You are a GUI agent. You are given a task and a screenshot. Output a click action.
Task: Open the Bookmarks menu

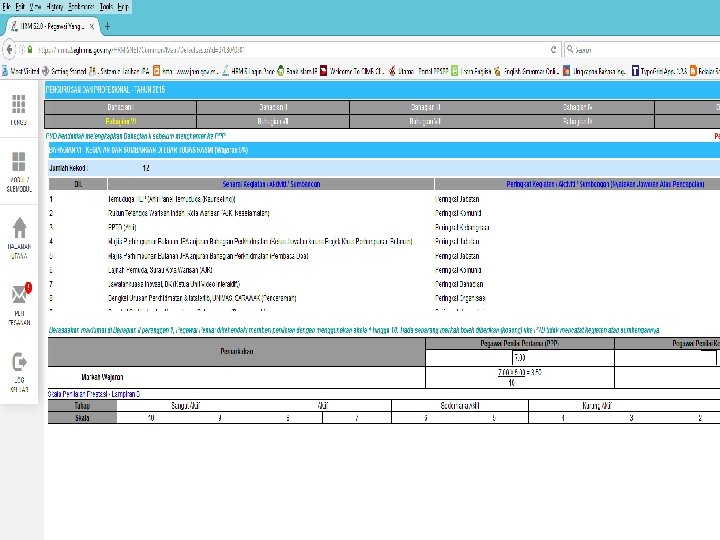click(81, 7)
